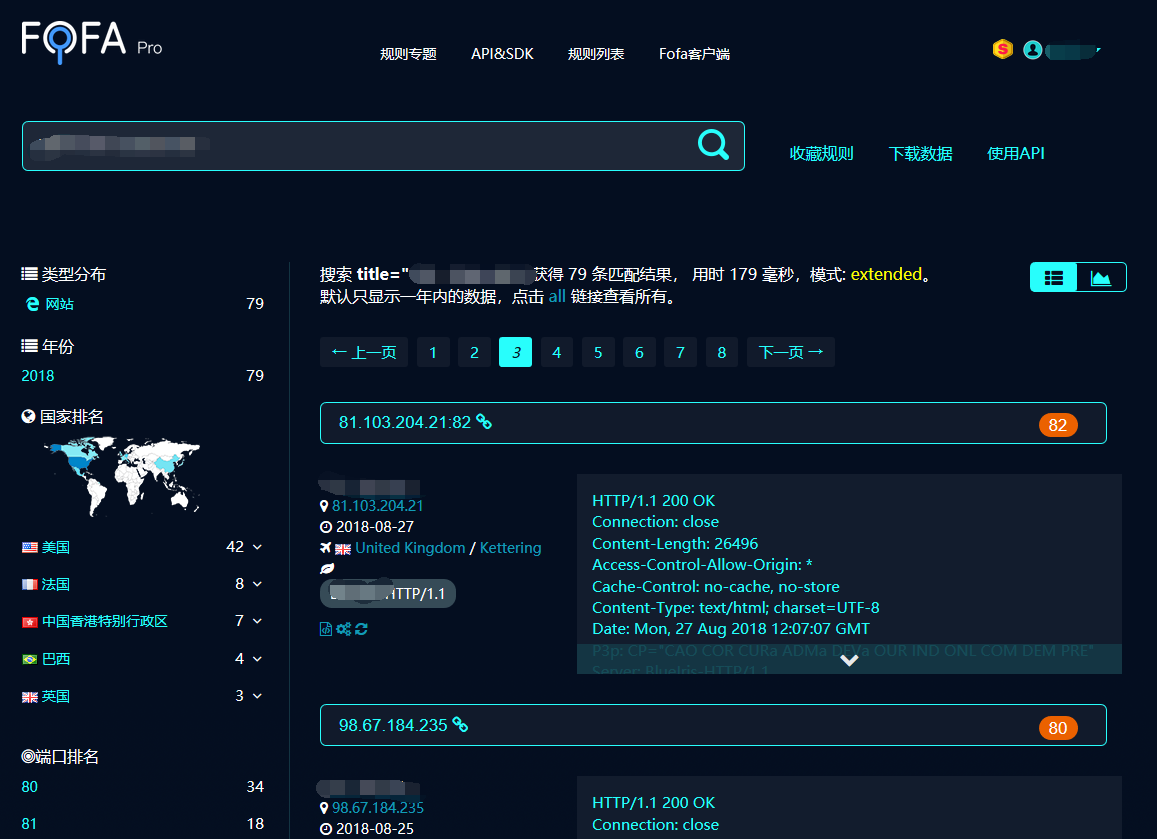The height and width of the screenshot is (839, 1157).
Task: Click the orange 80 port badge
Action: coord(1057,728)
